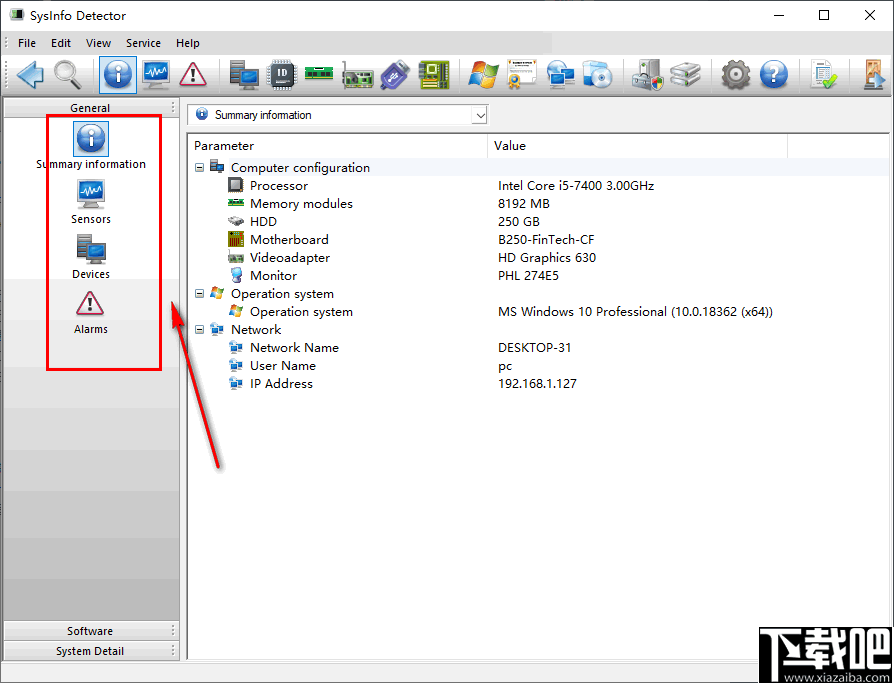Open Alarms warning triangle in toolbar

(193, 75)
